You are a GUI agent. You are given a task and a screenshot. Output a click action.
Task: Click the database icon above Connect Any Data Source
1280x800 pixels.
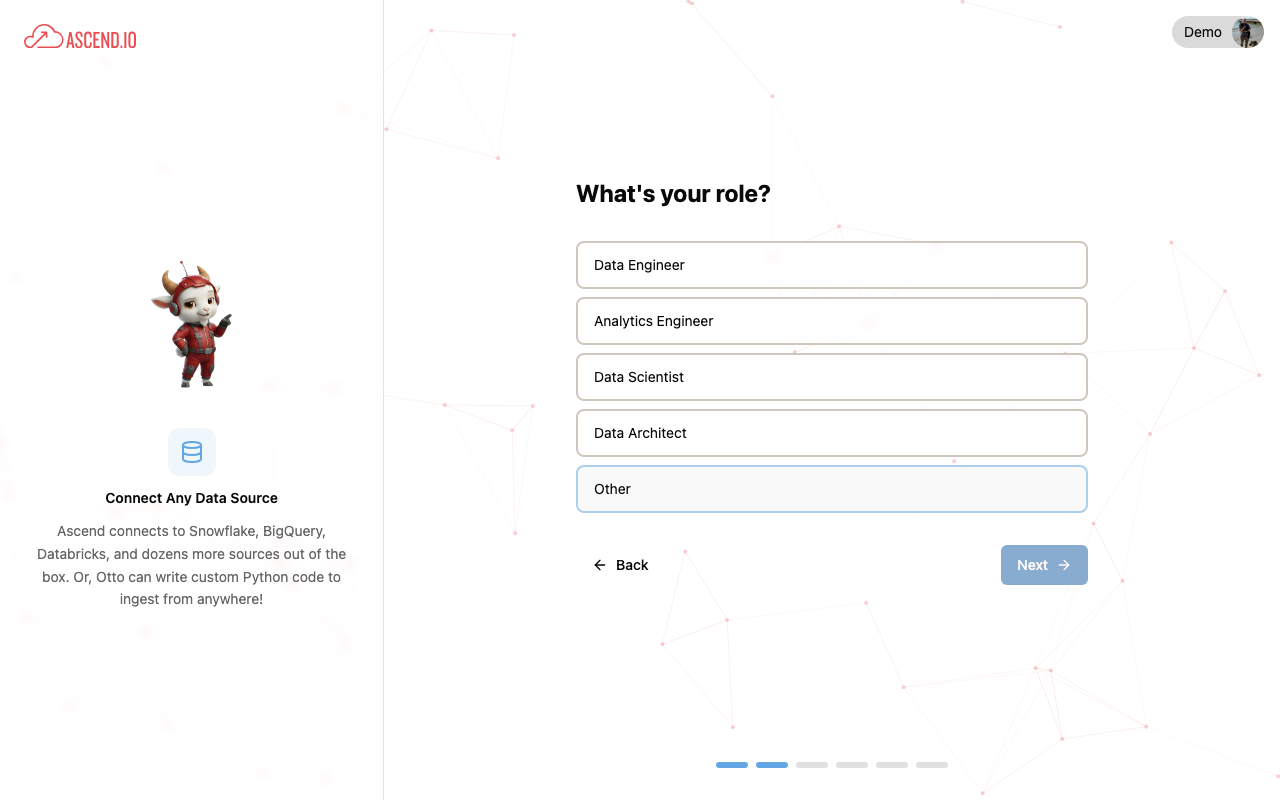pyautogui.click(x=191, y=452)
